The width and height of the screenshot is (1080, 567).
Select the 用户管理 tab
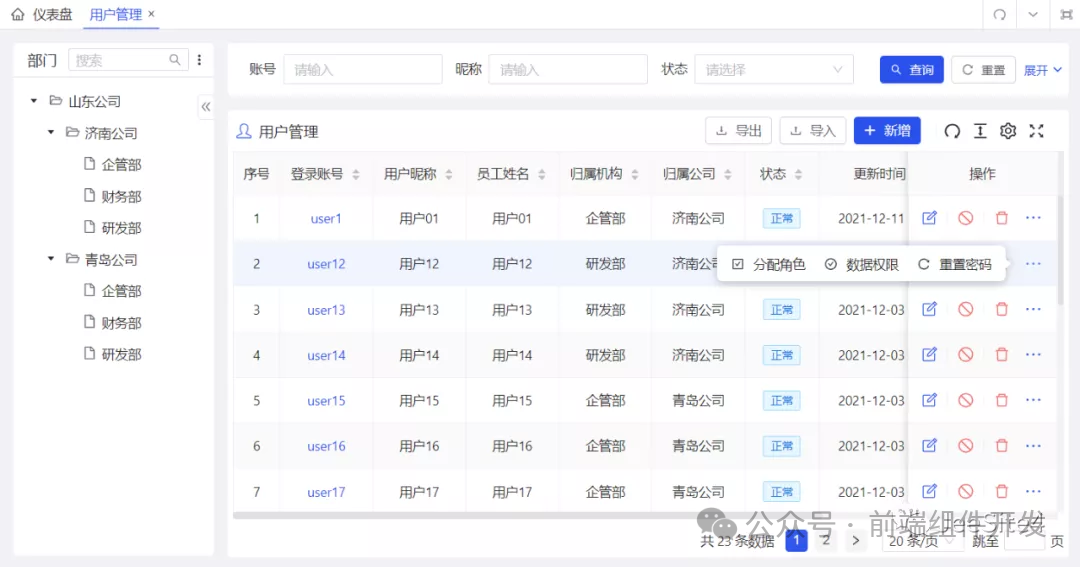click(115, 14)
